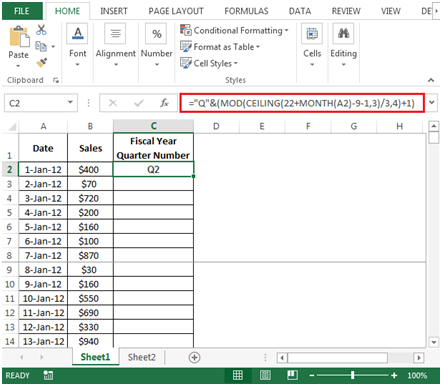Viewport: 442px width, 386px height.
Task: Switch to Page Layout view
Action: 265,375
